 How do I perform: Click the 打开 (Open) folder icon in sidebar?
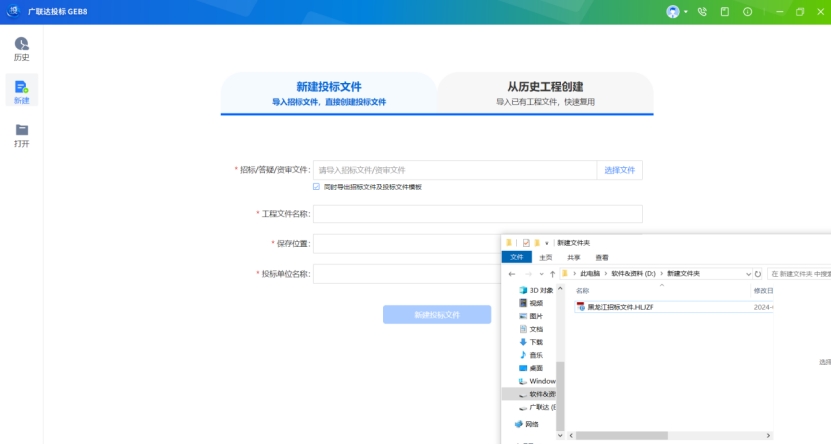click(x=21, y=134)
